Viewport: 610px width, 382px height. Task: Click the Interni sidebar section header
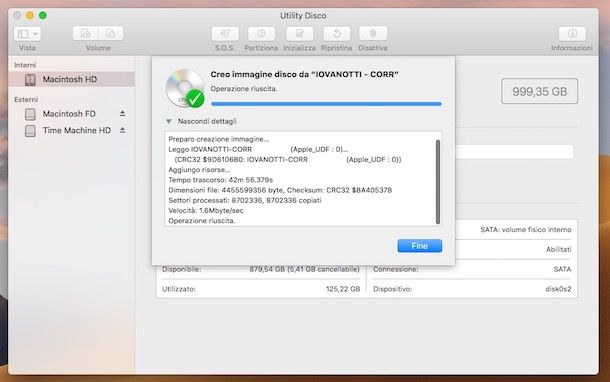25,65
